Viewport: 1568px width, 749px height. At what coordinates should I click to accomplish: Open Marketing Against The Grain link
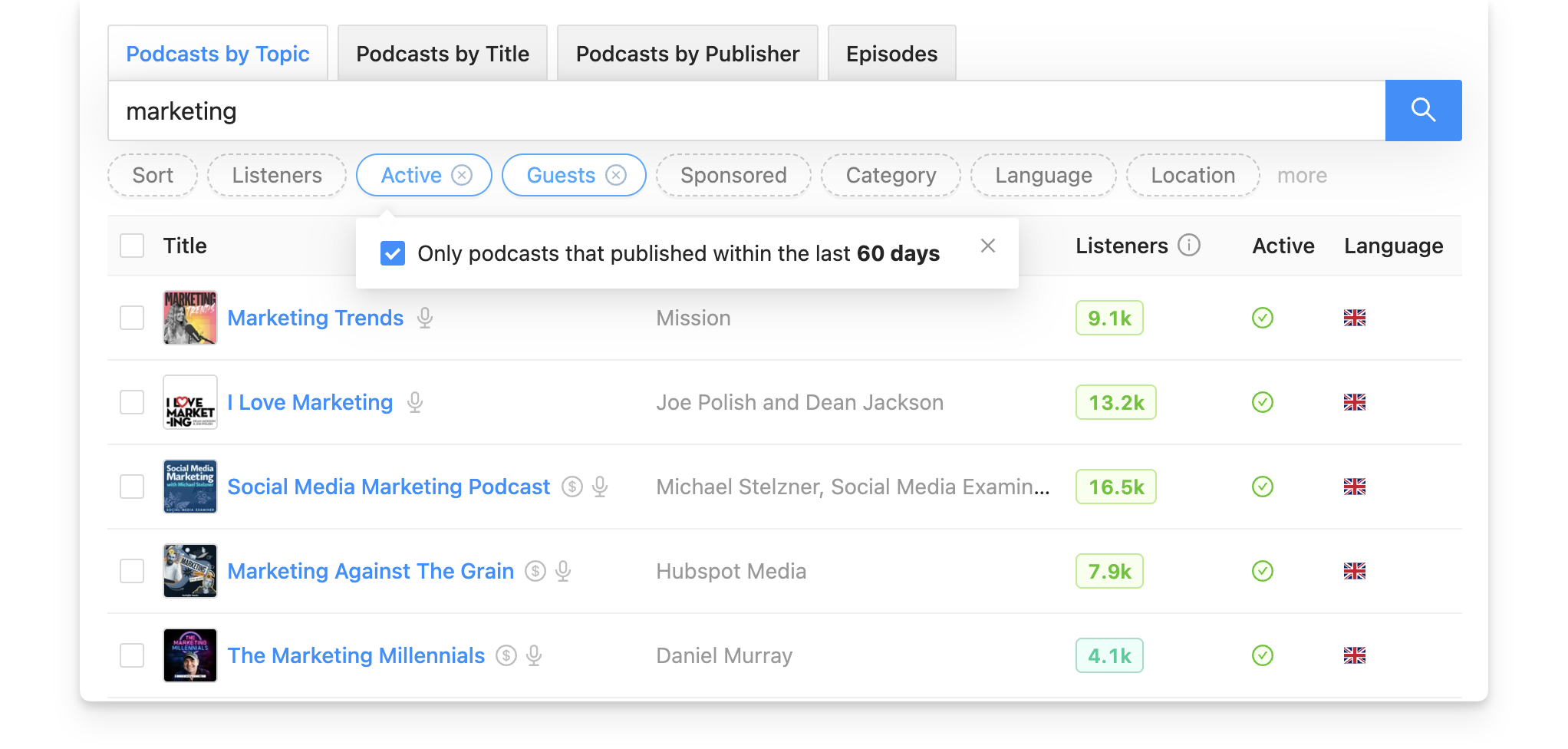(x=371, y=571)
